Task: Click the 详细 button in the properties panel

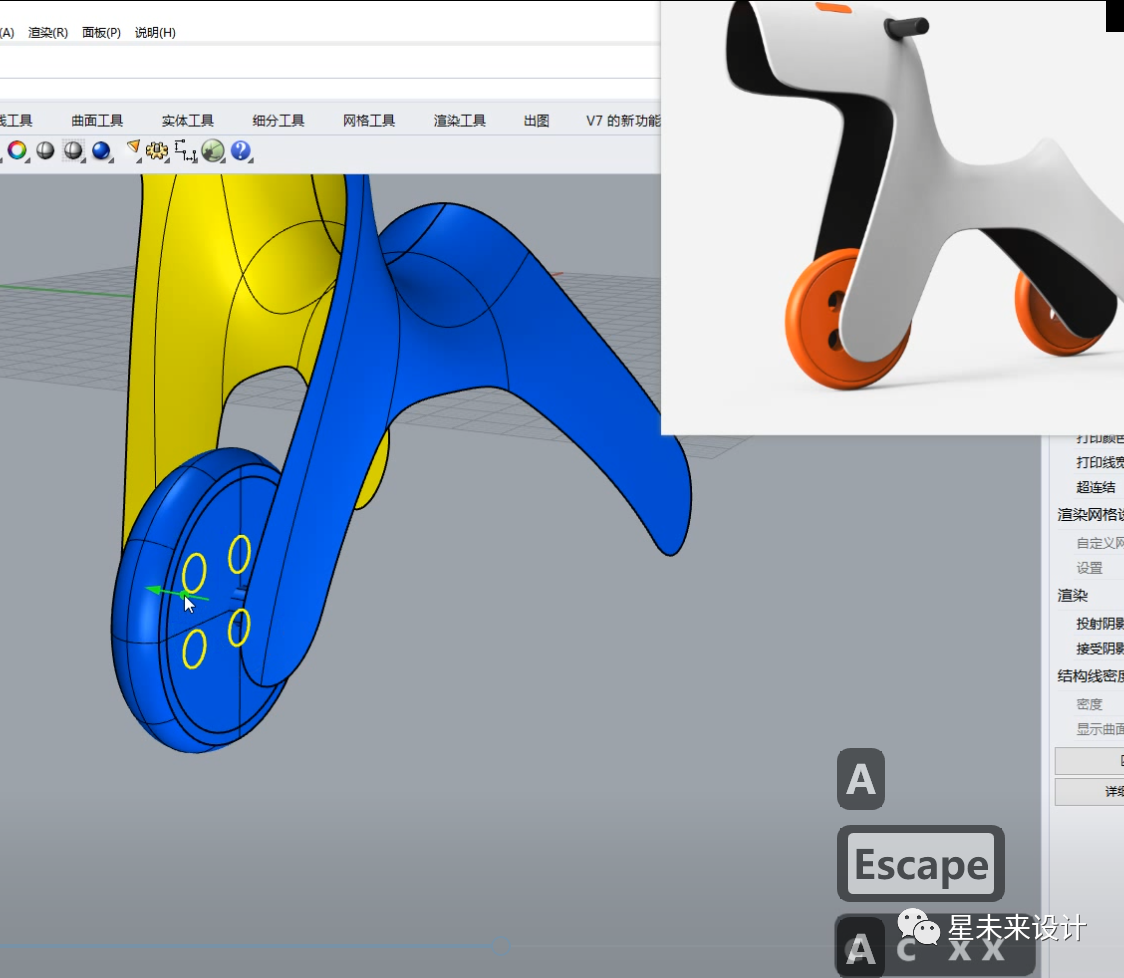Action: [x=1090, y=792]
